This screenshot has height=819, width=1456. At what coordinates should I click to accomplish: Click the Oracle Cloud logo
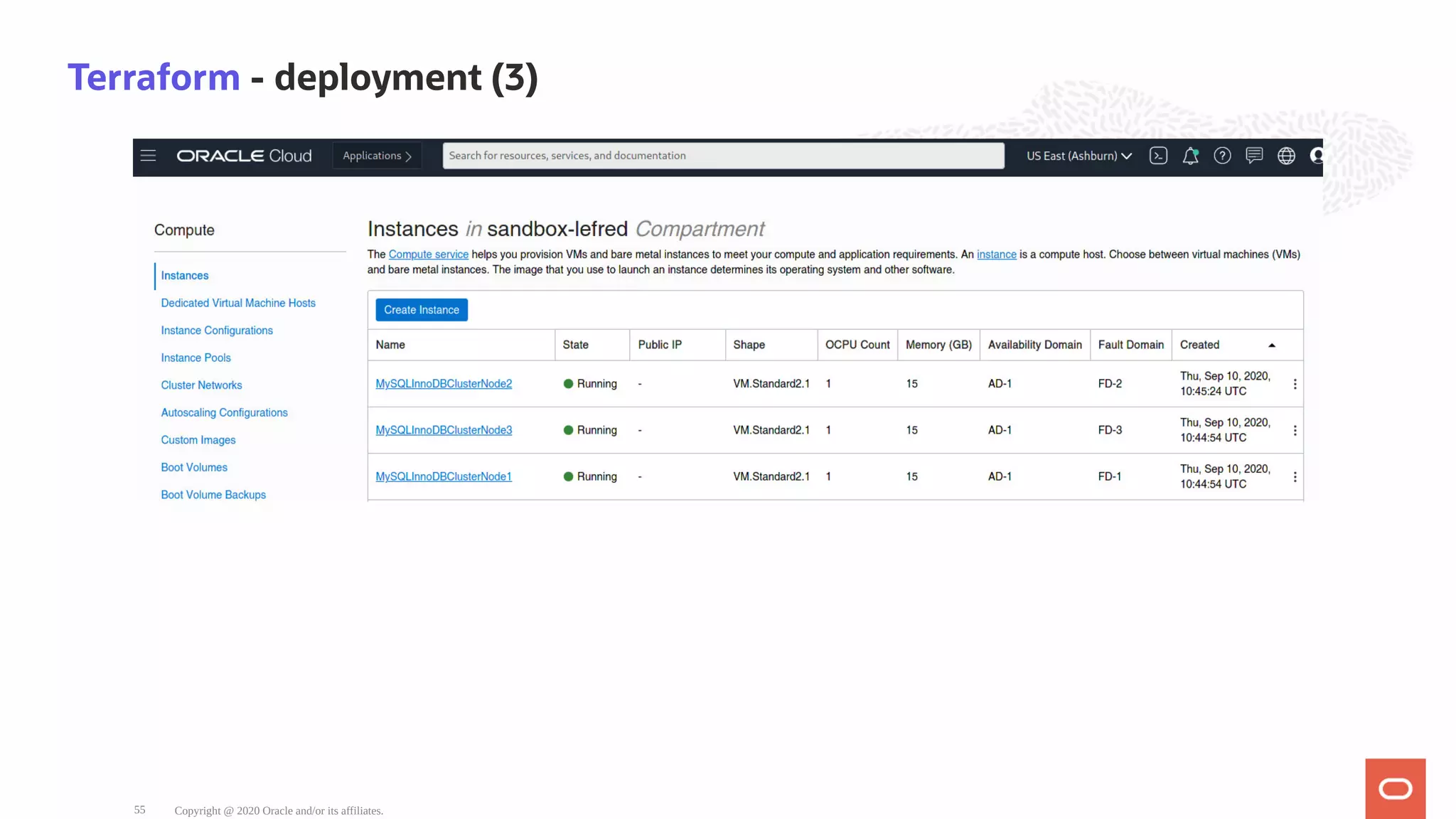point(244,156)
